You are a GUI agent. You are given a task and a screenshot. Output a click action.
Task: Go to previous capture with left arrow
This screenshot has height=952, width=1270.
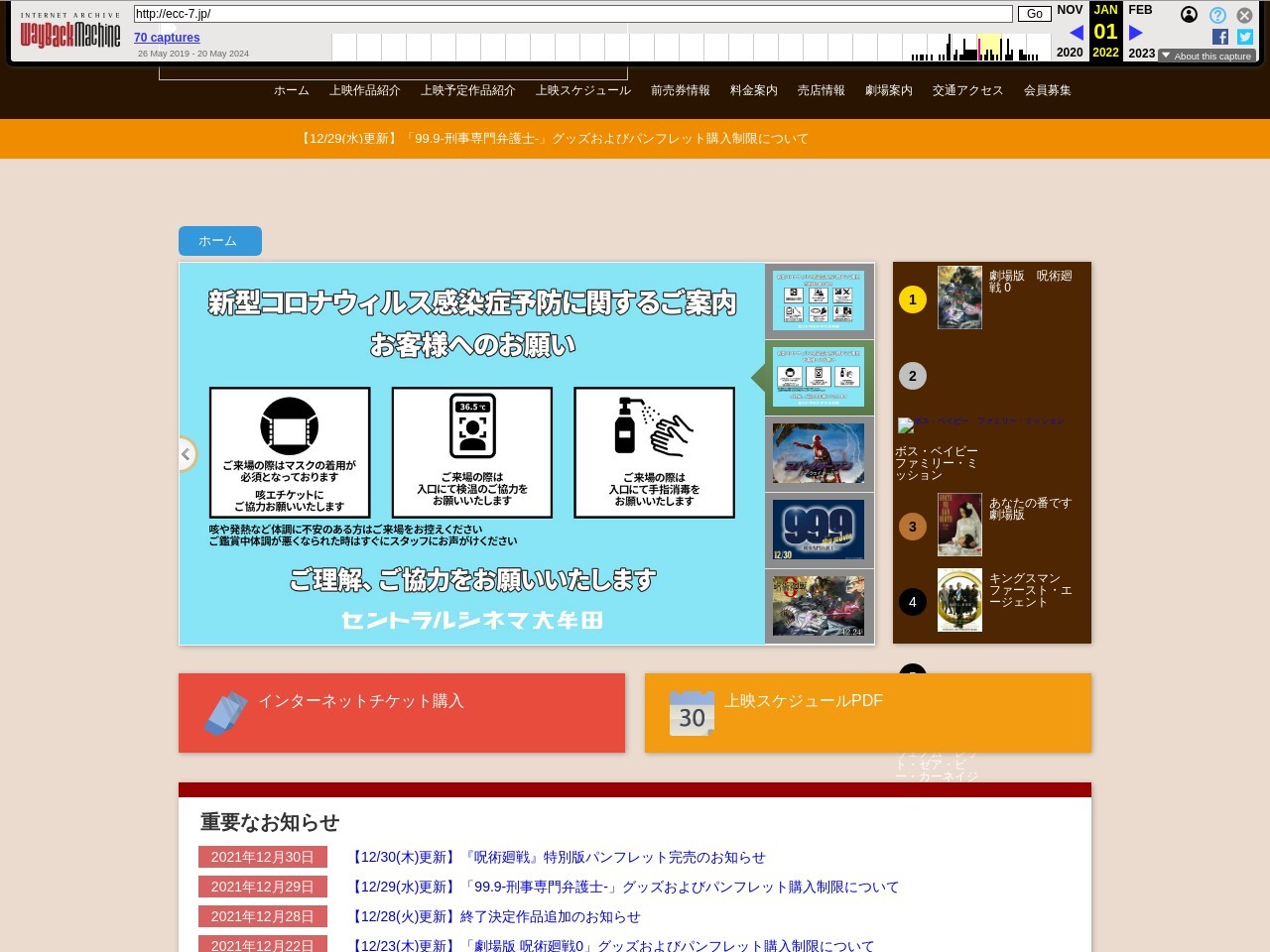1077,33
